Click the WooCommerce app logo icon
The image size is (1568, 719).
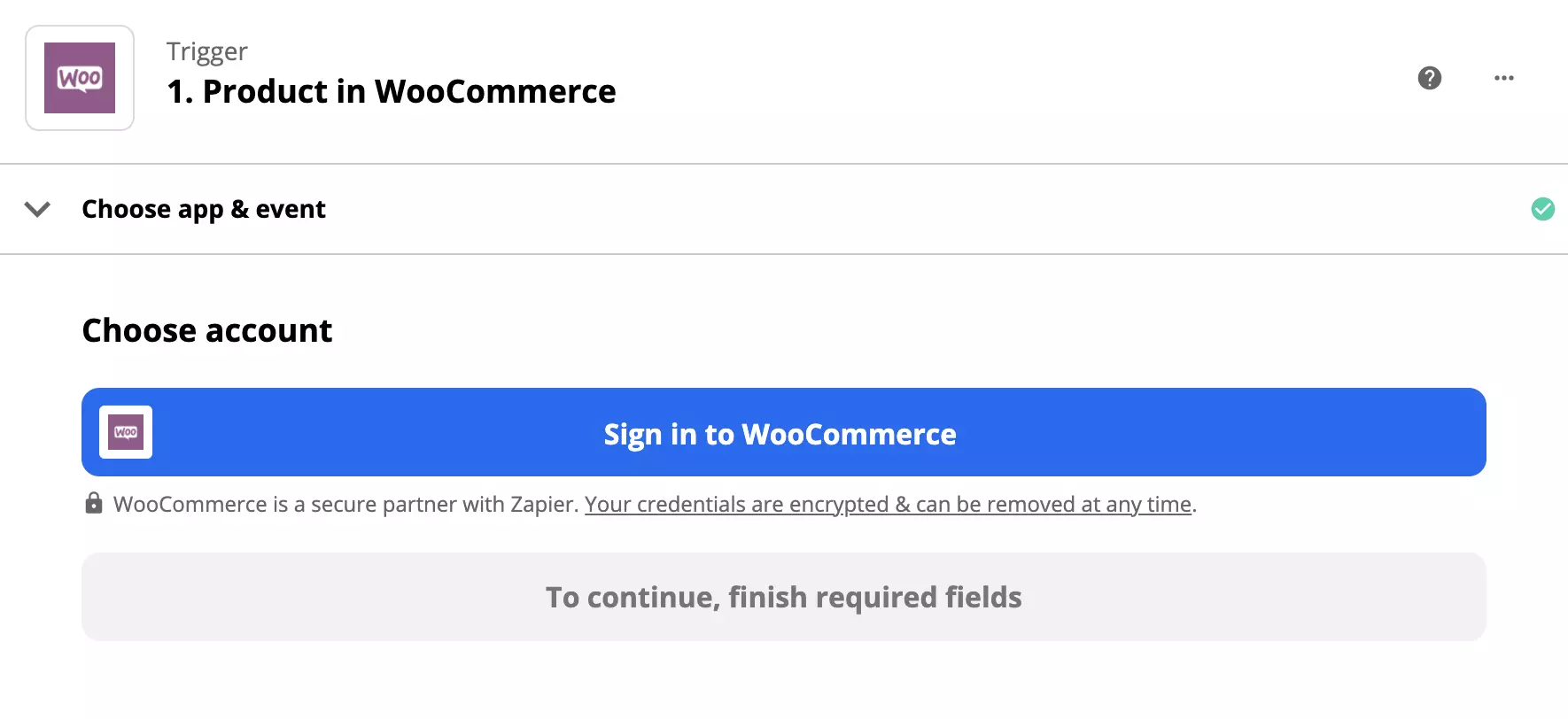[x=79, y=78]
